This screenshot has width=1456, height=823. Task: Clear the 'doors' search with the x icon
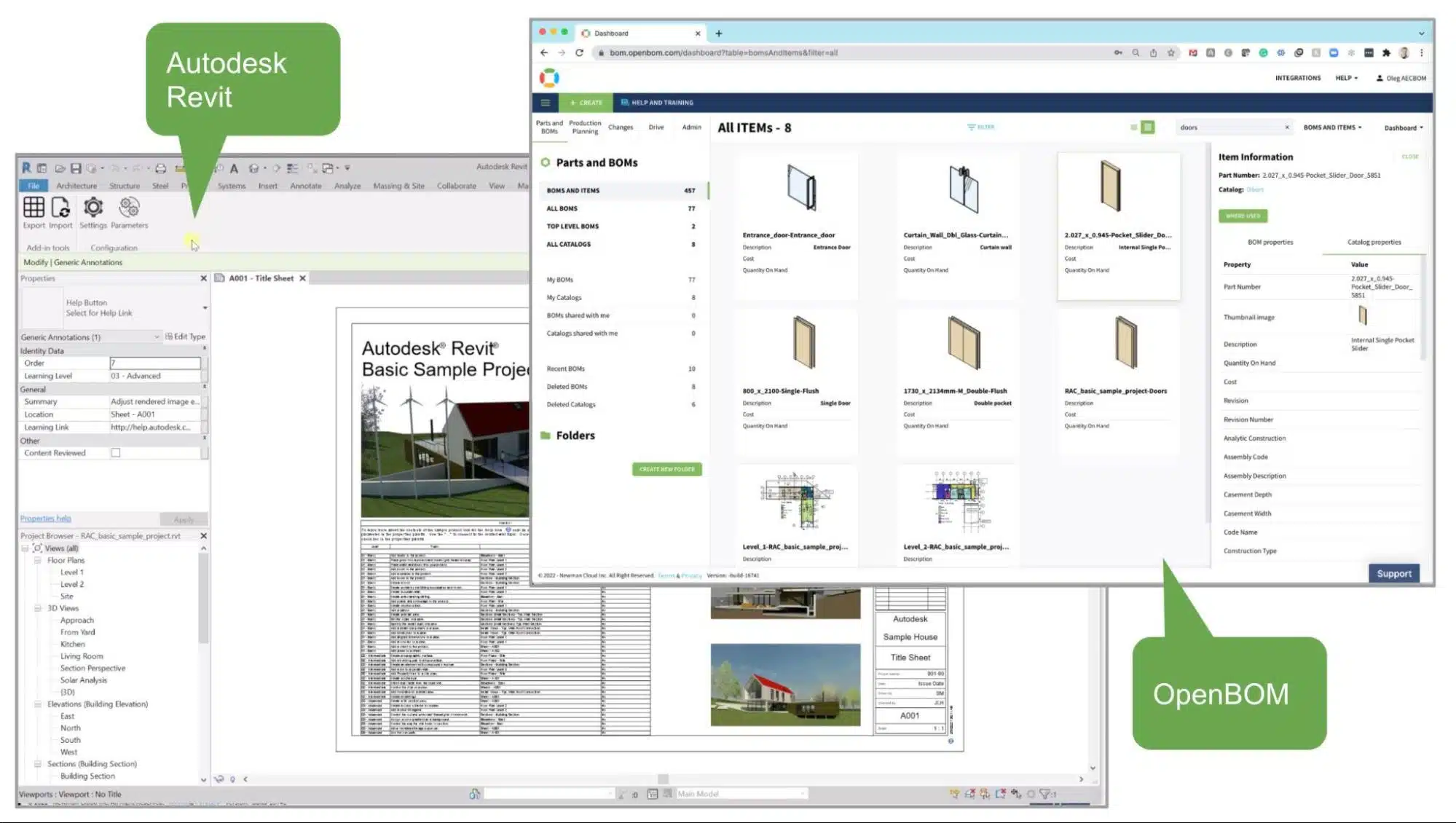[x=1287, y=127]
